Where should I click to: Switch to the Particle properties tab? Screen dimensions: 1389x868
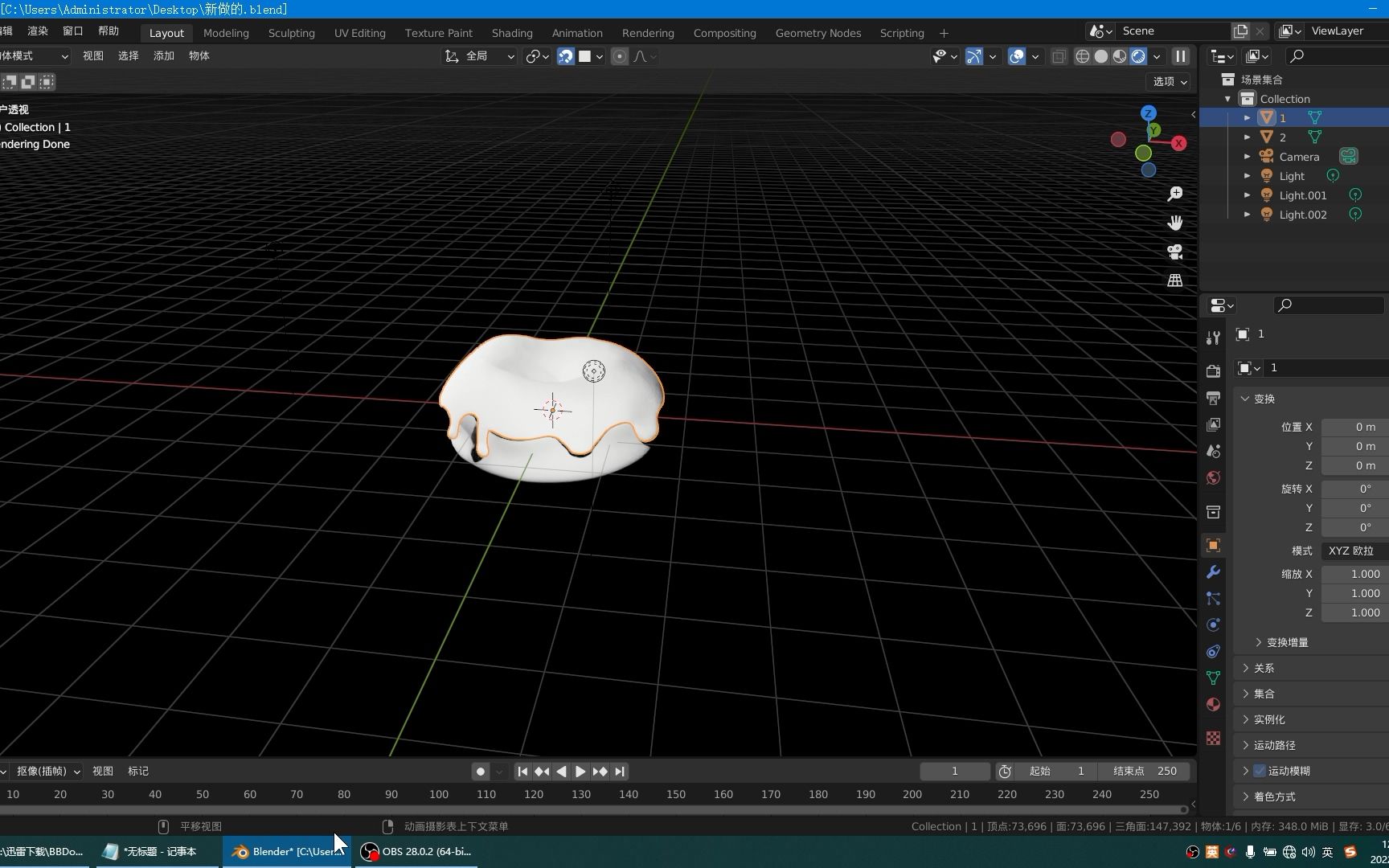(1213, 599)
